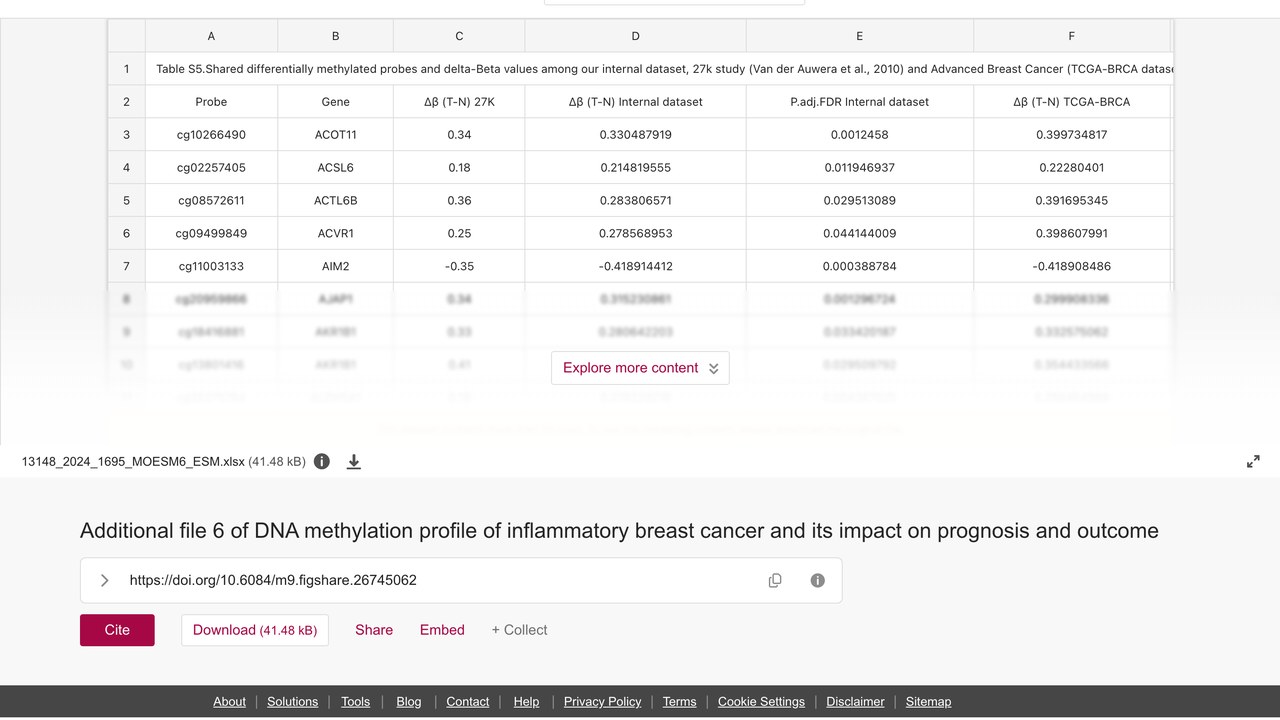1280x720 pixels.
Task: Select row 3 header in the spreadsheet
Action: tap(127, 135)
